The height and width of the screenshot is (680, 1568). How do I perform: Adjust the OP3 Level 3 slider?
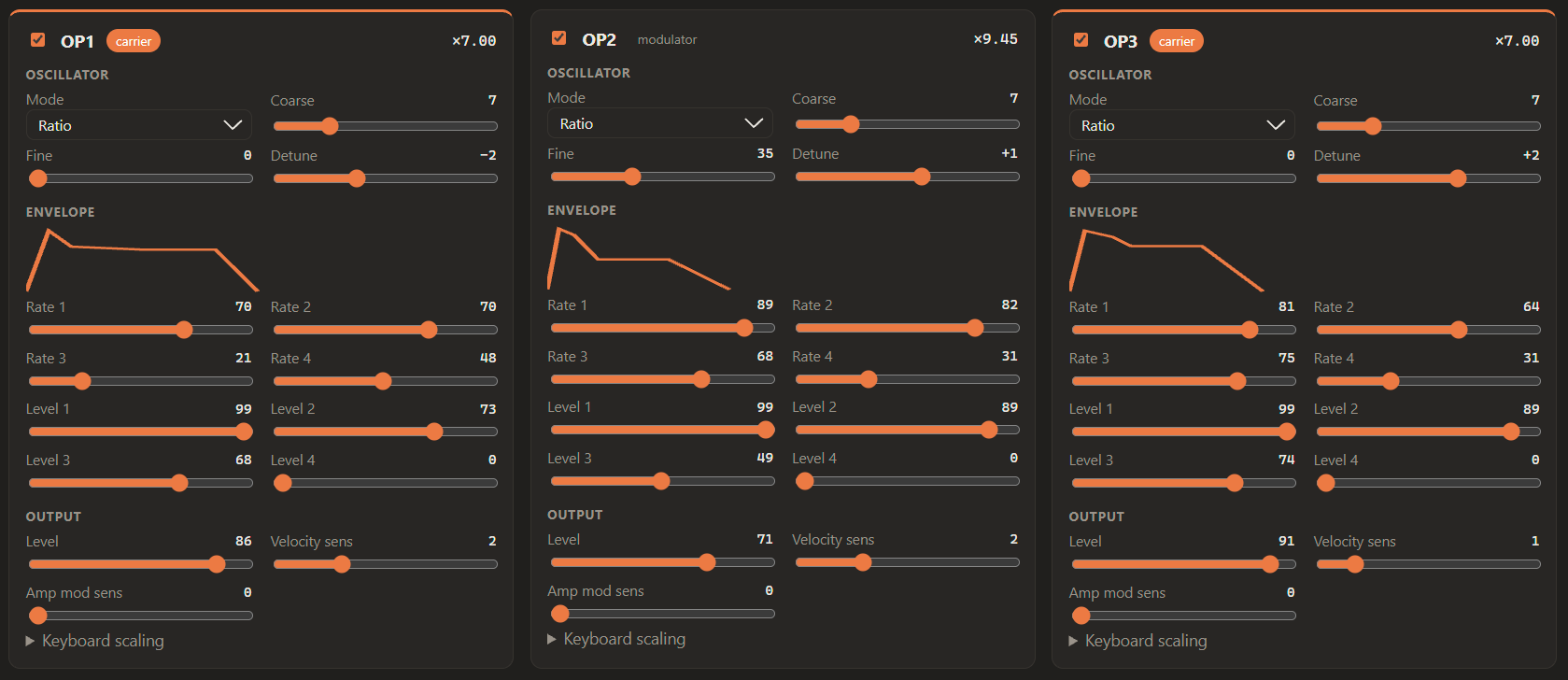click(1183, 482)
